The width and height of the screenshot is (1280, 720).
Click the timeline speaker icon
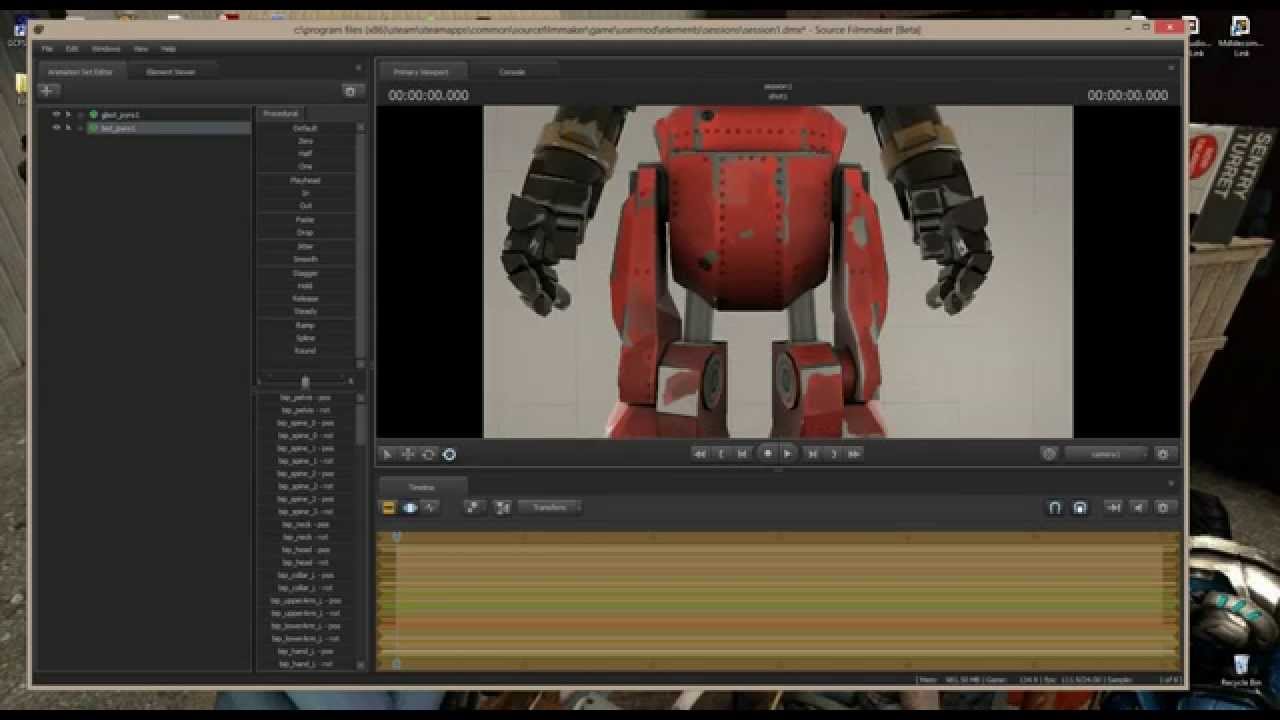tap(1138, 508)
